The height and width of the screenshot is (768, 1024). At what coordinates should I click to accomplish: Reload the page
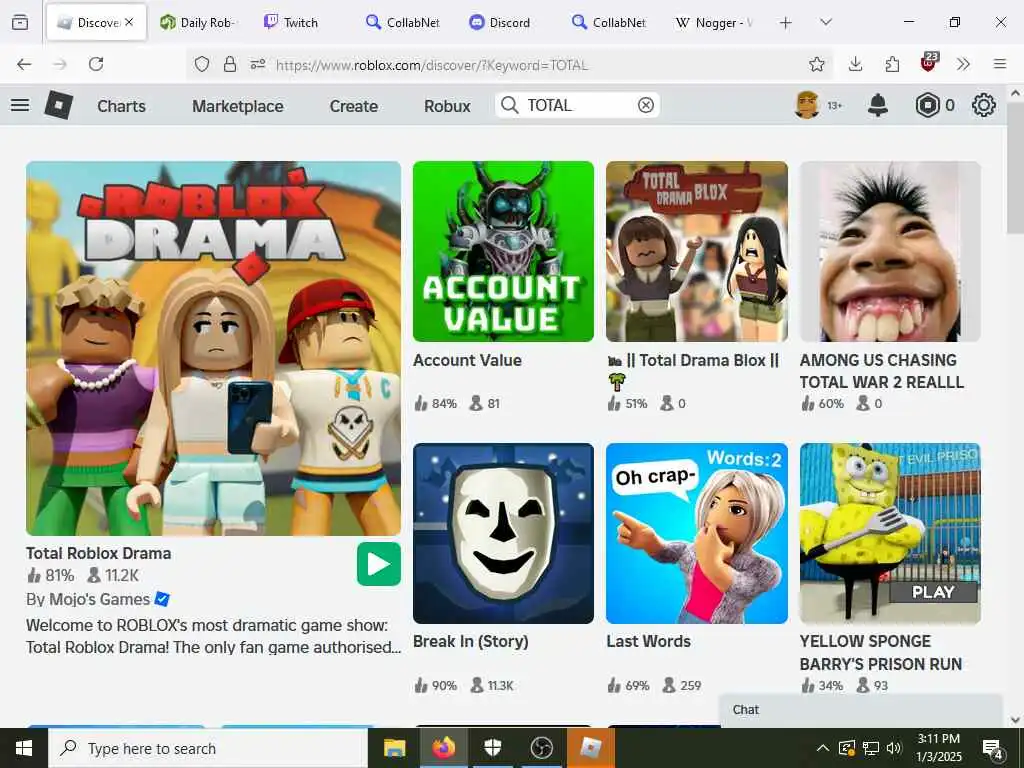[x=96, y=64]
